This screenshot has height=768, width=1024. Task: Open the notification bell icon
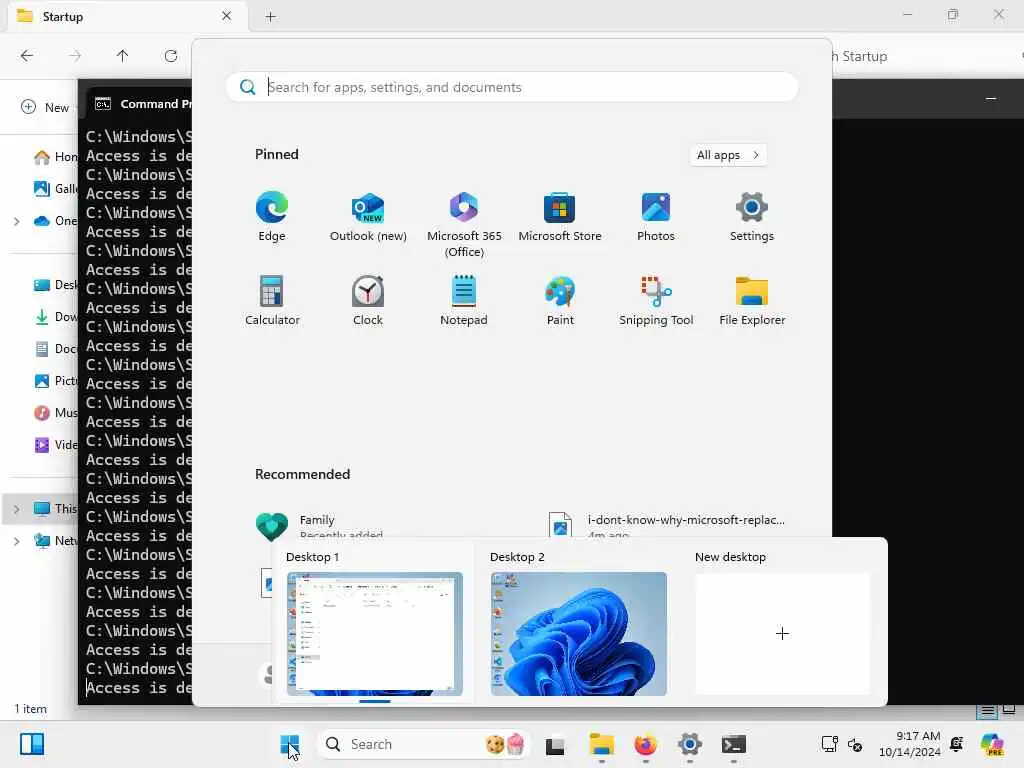pyautogui.click(x=957, y=744)
